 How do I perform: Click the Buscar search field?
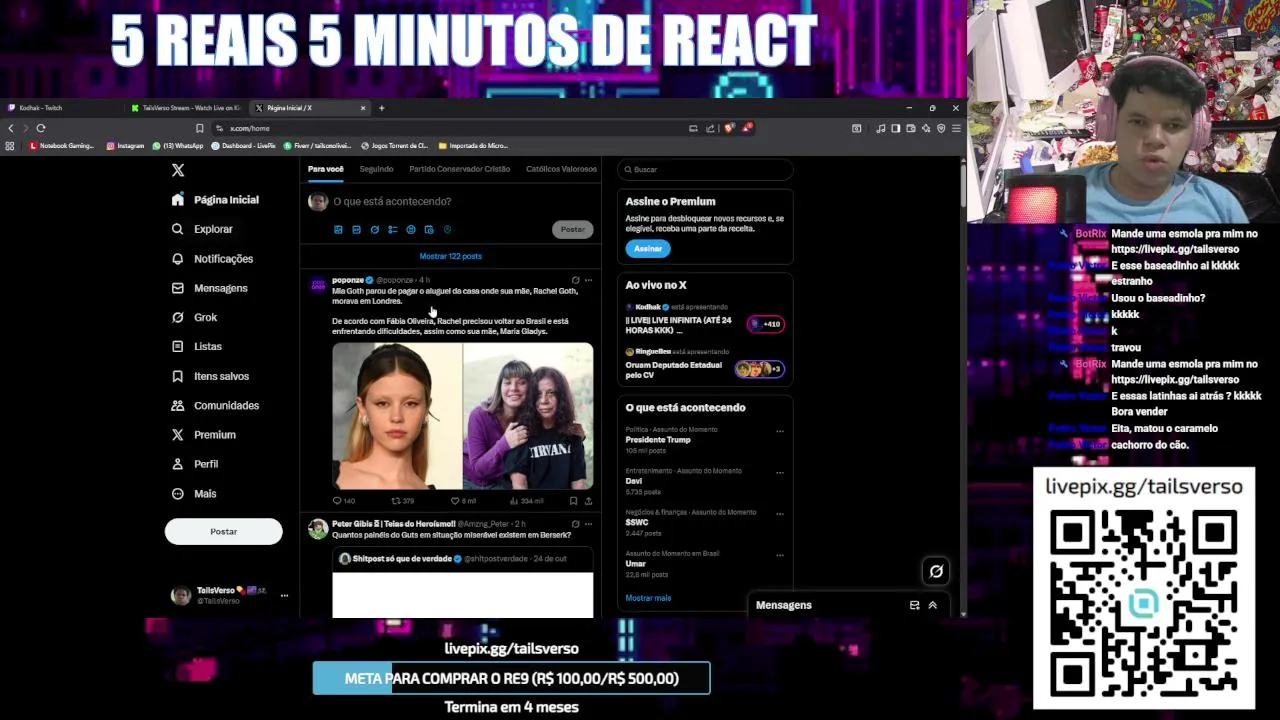pyautogui.click(x=705, y=170)
